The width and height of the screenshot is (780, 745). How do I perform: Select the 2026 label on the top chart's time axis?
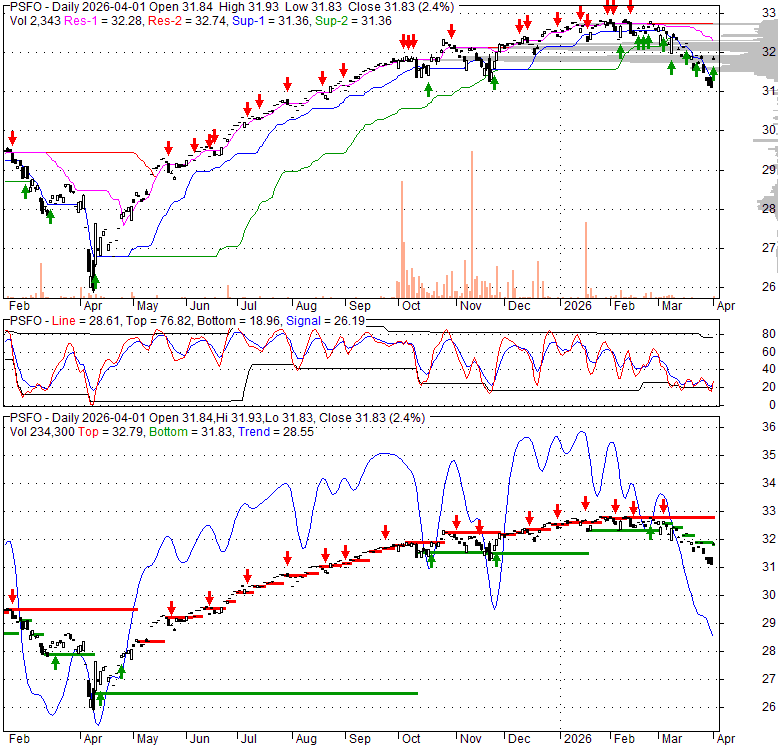(x=577, y=306)
